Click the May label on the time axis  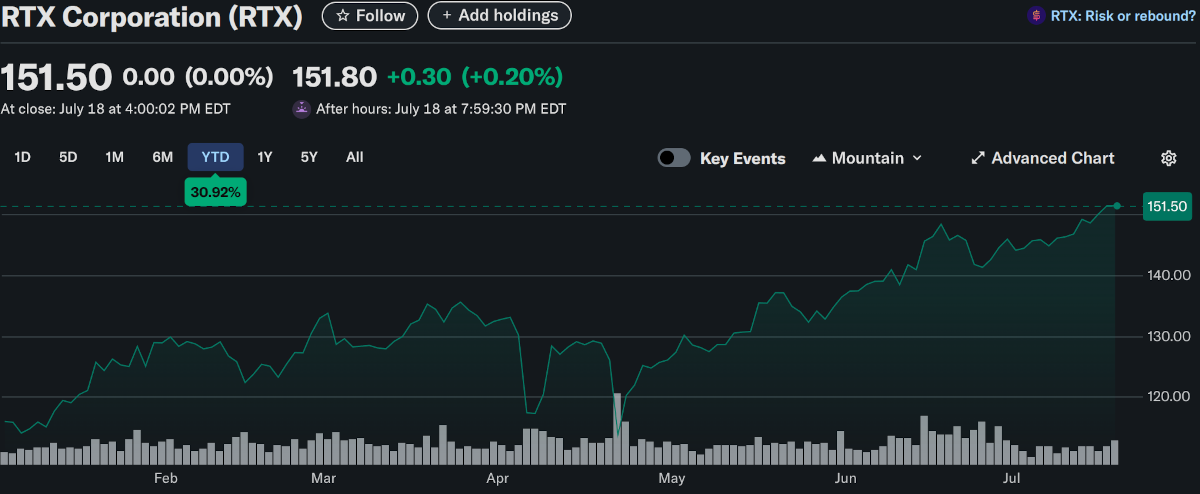tap(672, 479)
